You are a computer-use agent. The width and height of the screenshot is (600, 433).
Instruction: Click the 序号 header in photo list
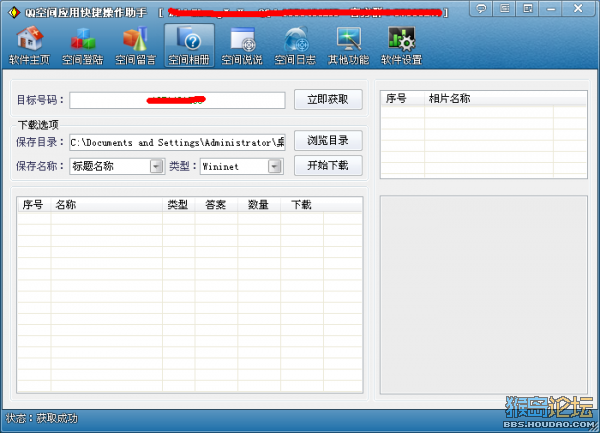402,99
